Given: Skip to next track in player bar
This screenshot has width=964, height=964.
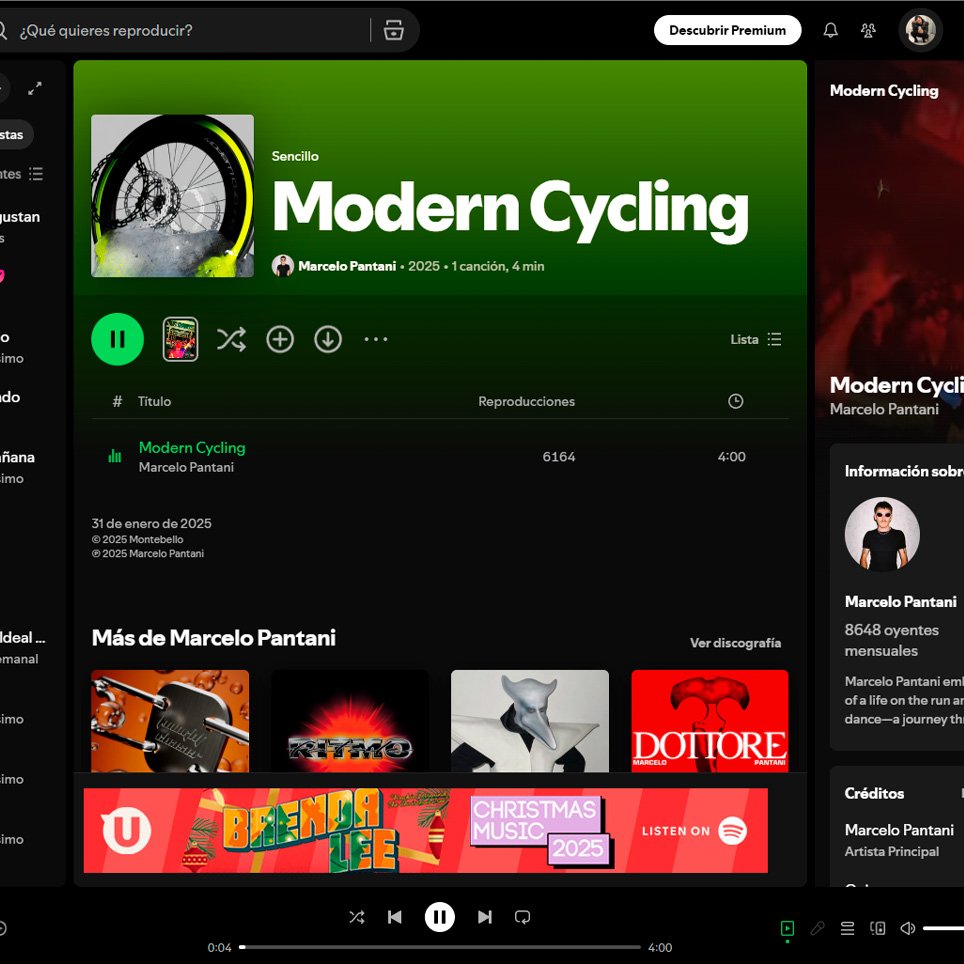Looking at the screenshot, I should 484,917.
